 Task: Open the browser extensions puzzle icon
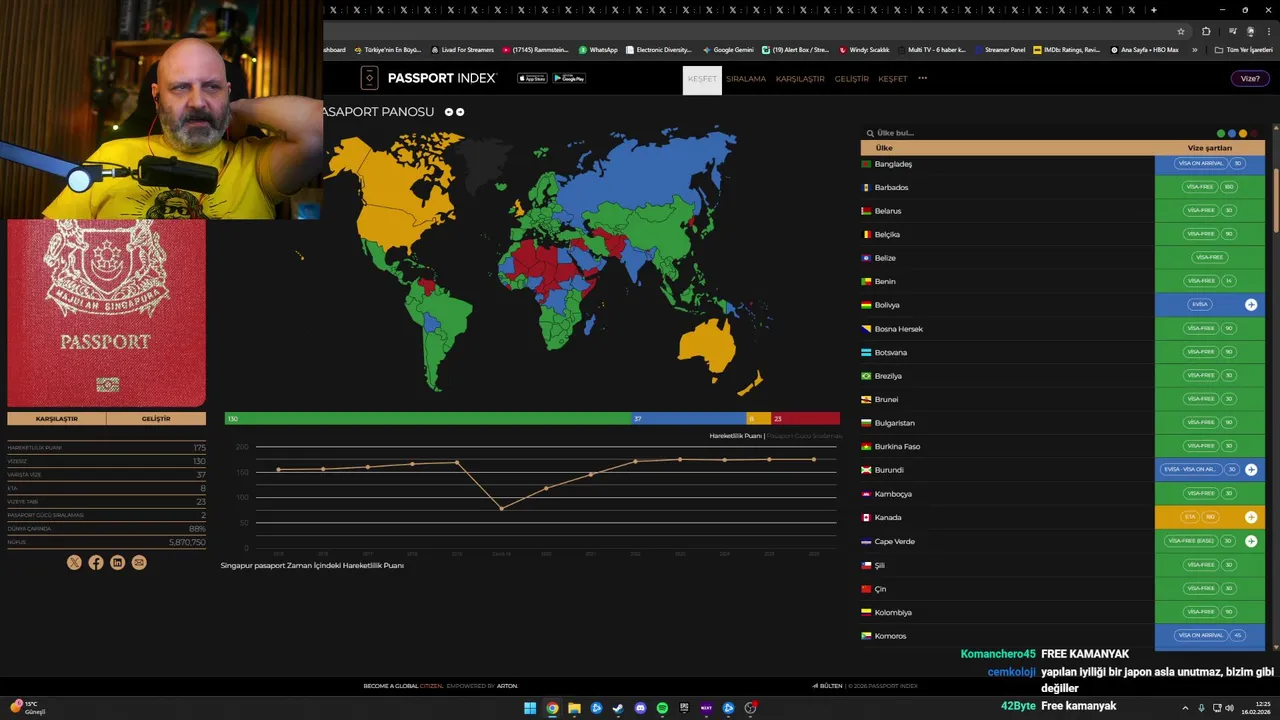1206,31
